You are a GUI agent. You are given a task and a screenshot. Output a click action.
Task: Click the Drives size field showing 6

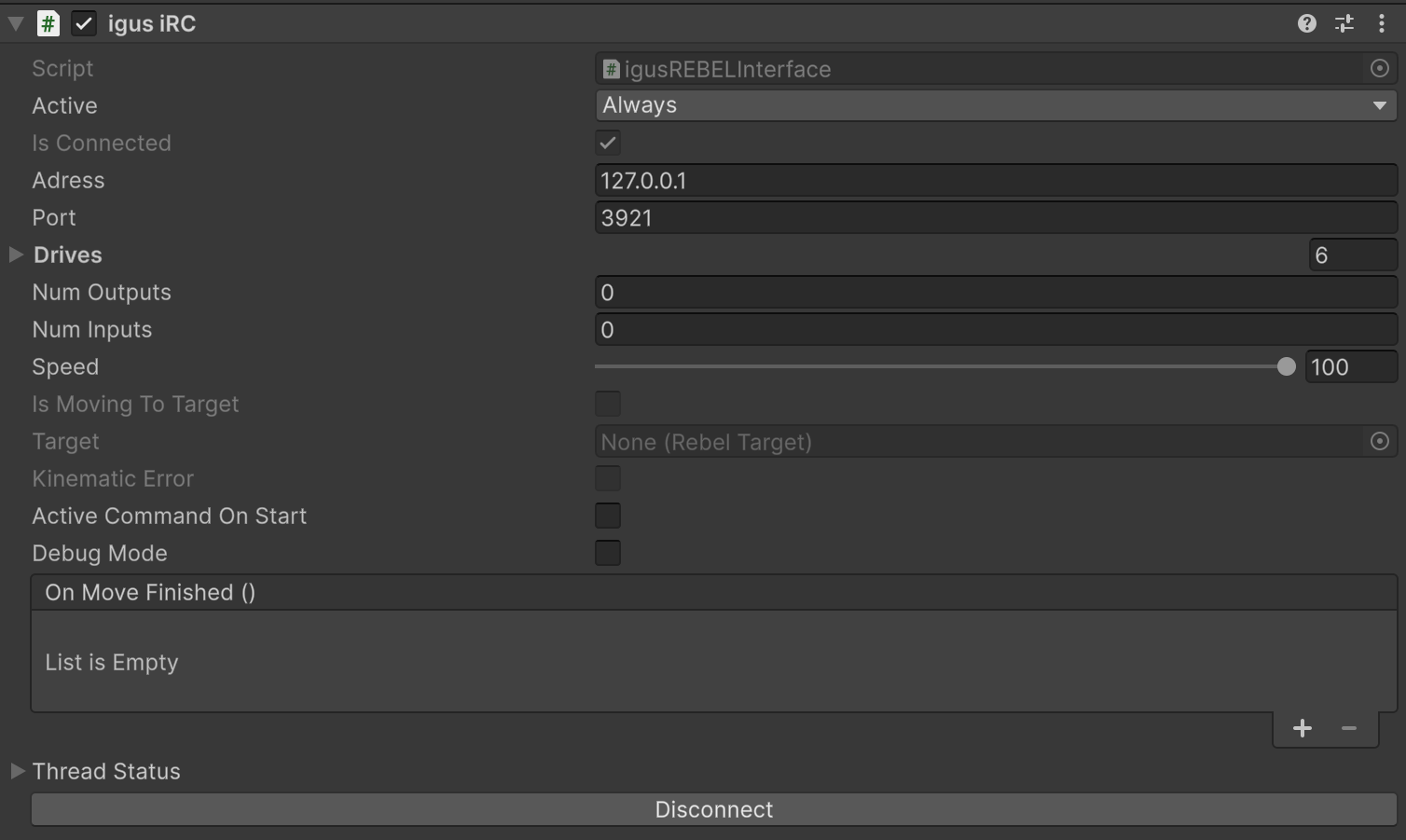point(1352,255)
